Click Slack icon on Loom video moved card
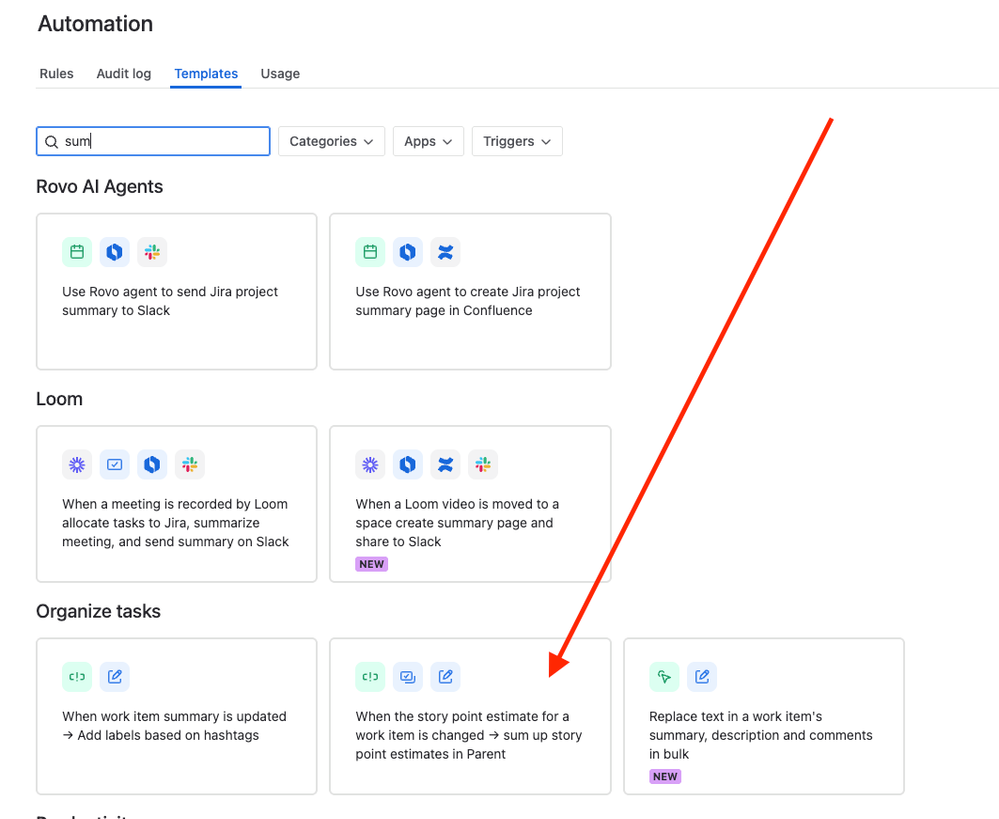Image resolution: width=999 pixels, height=819 pixels. (x=483, y=465)
